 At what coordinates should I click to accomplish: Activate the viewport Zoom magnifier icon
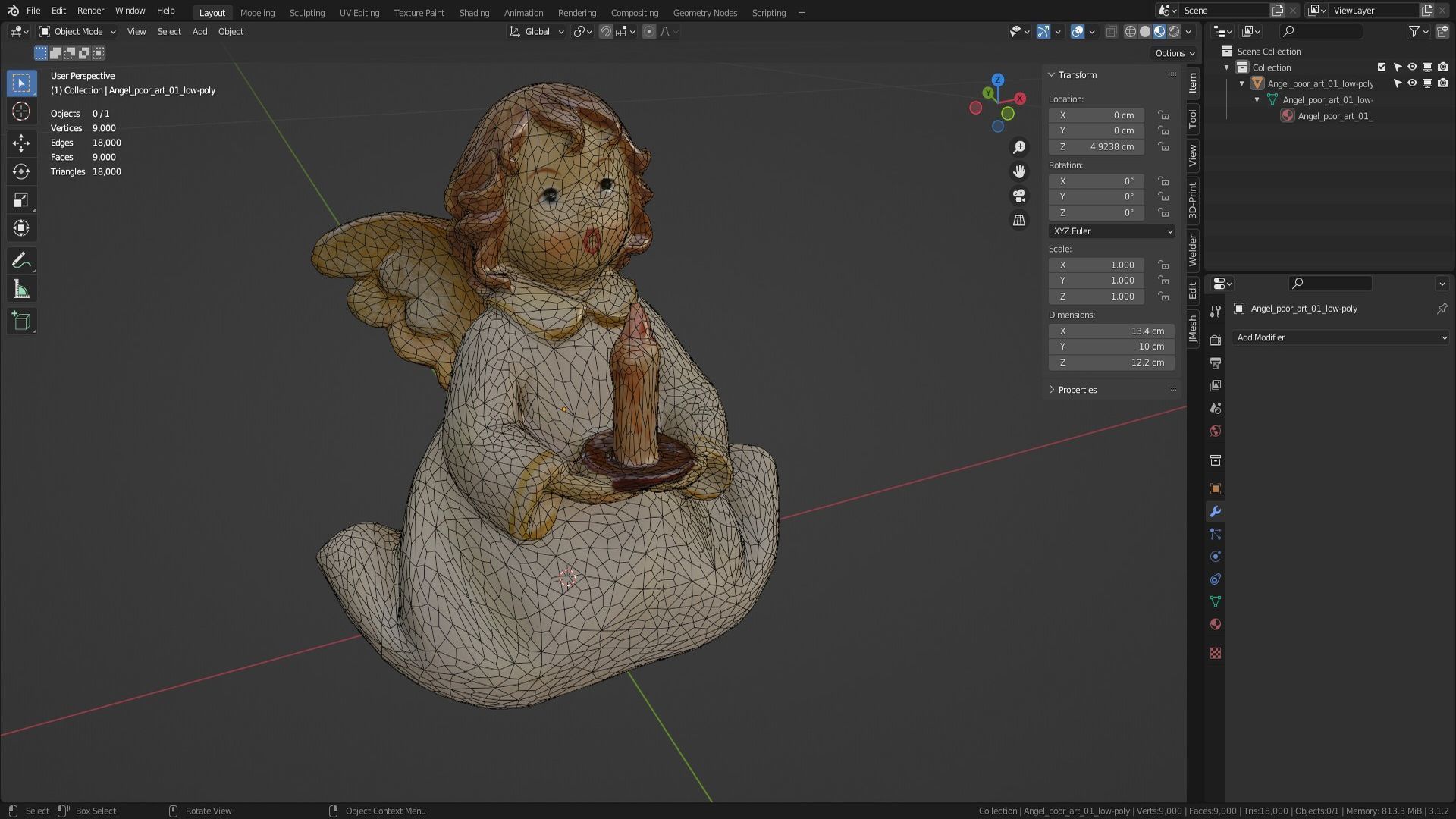pos(1019,146)
